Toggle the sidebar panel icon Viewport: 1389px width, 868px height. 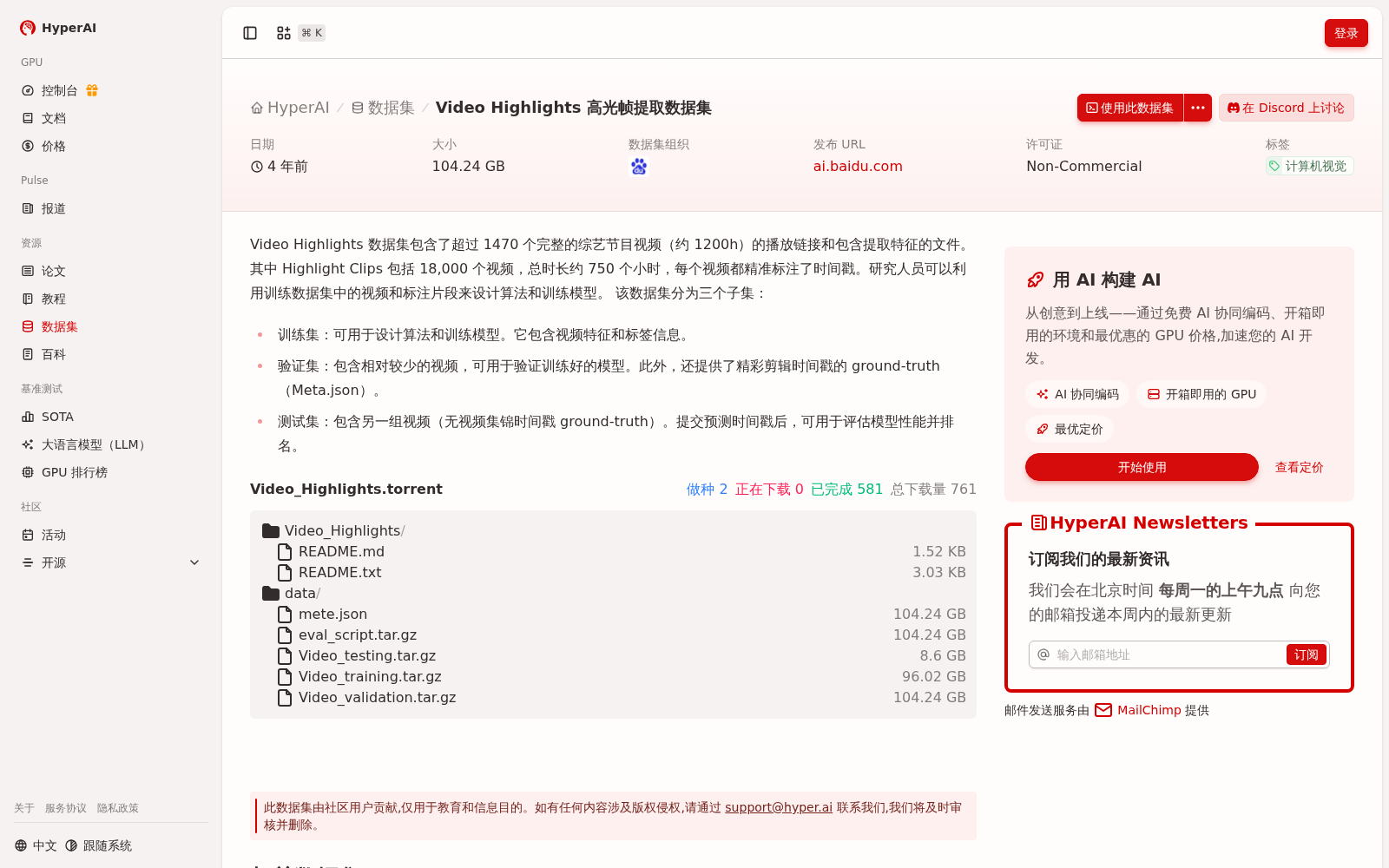250,33
